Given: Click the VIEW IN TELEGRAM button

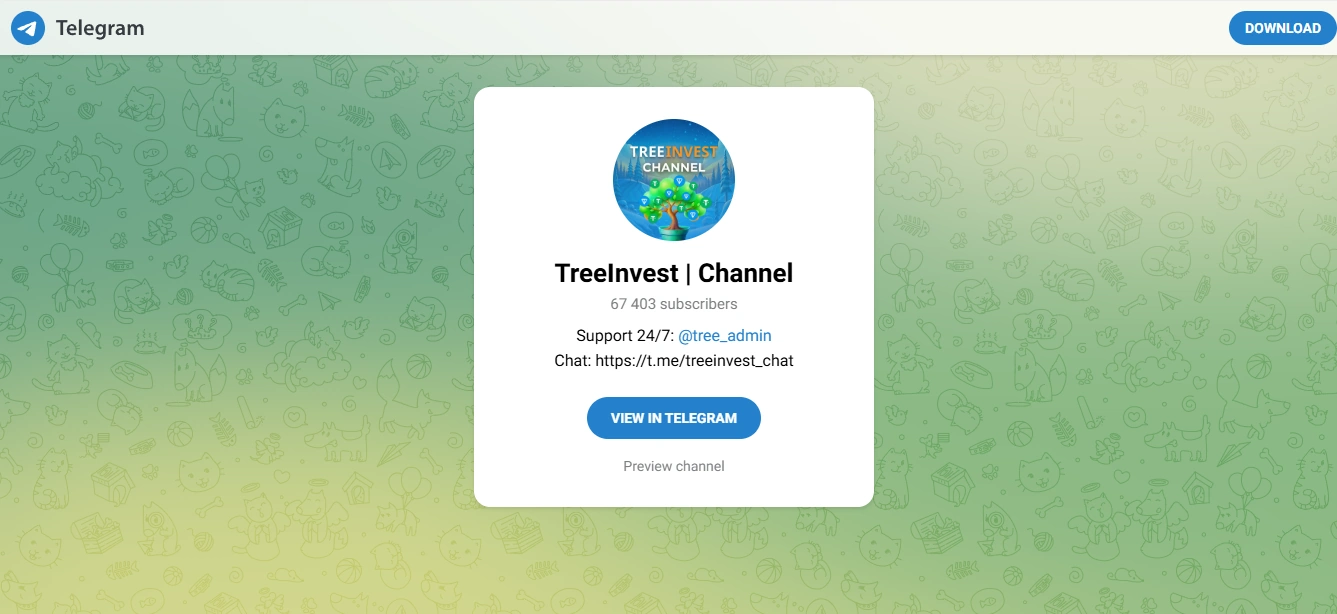Looking at the screenshot, I should tap(674, 418).
